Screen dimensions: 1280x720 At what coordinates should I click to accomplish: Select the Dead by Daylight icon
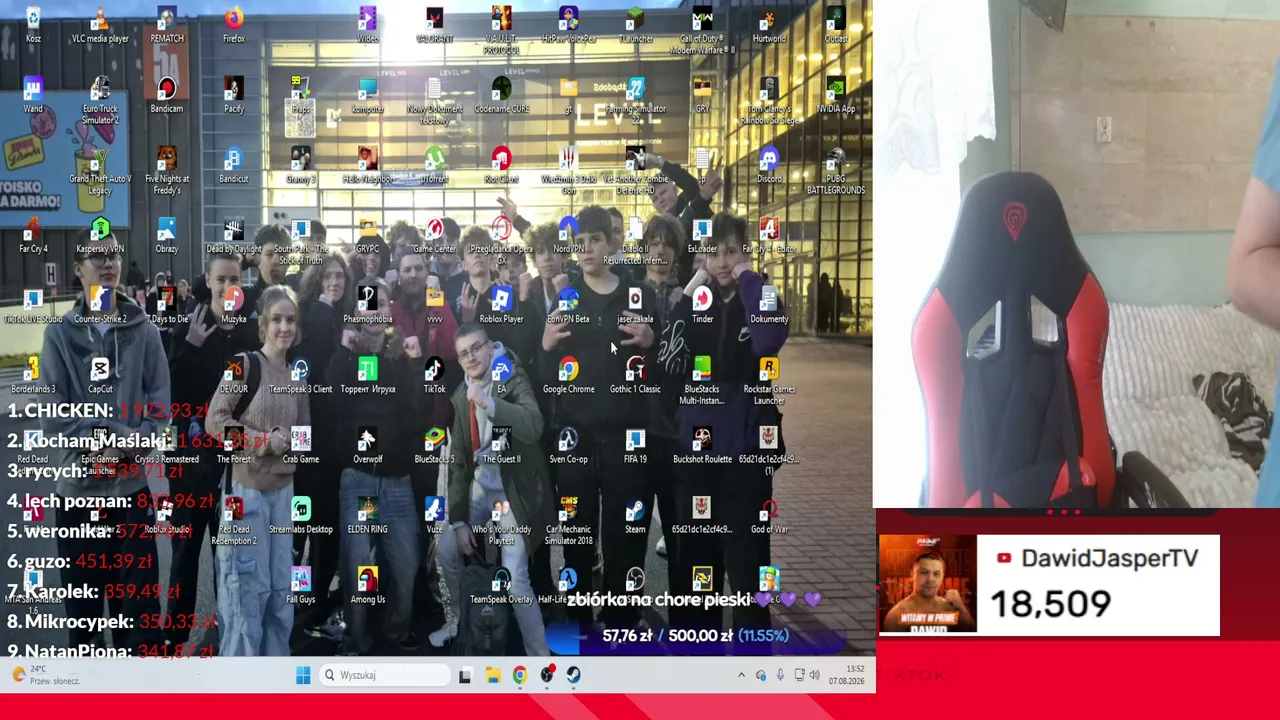[234, 236]
